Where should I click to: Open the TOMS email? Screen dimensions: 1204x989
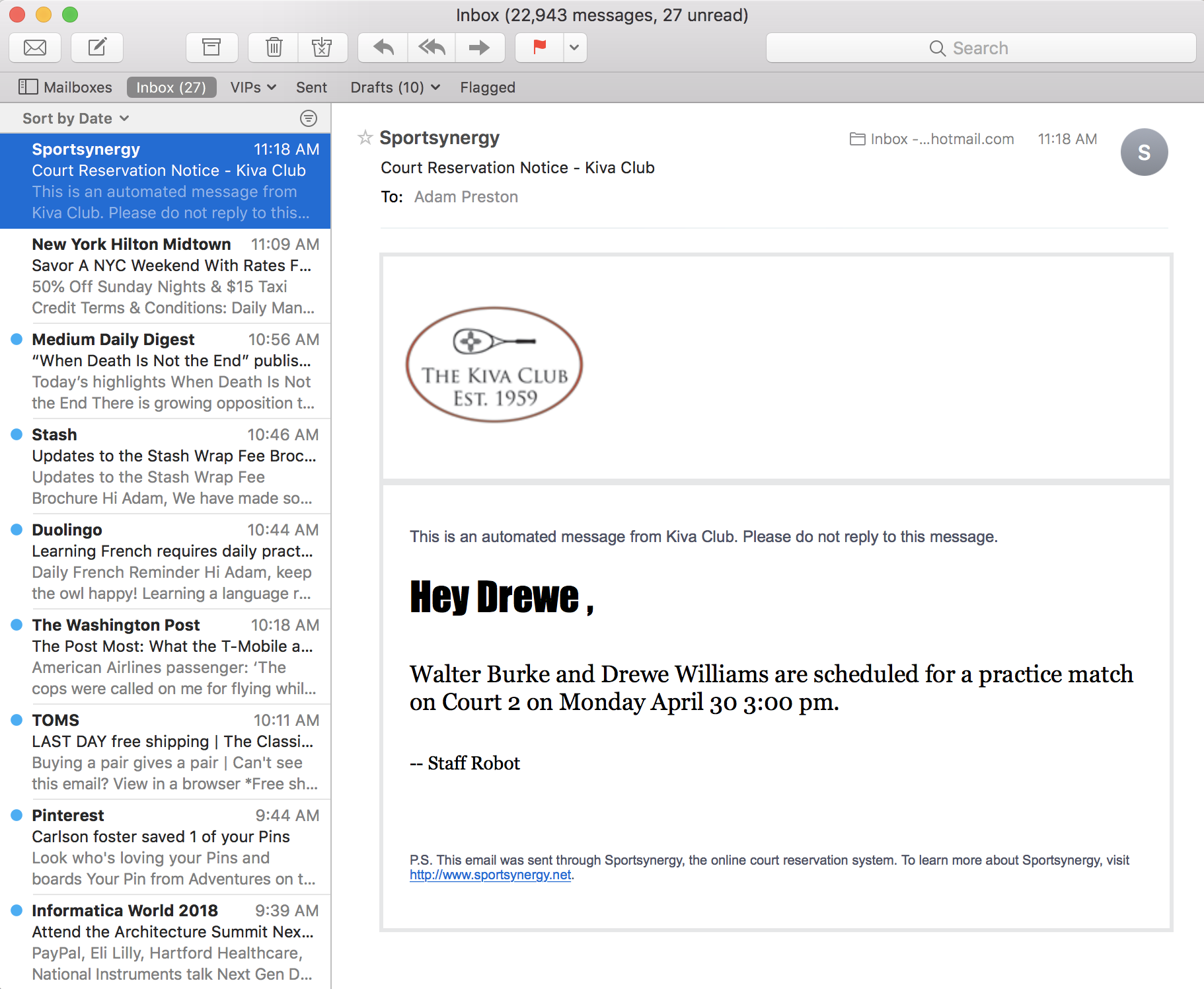[165, 752]
